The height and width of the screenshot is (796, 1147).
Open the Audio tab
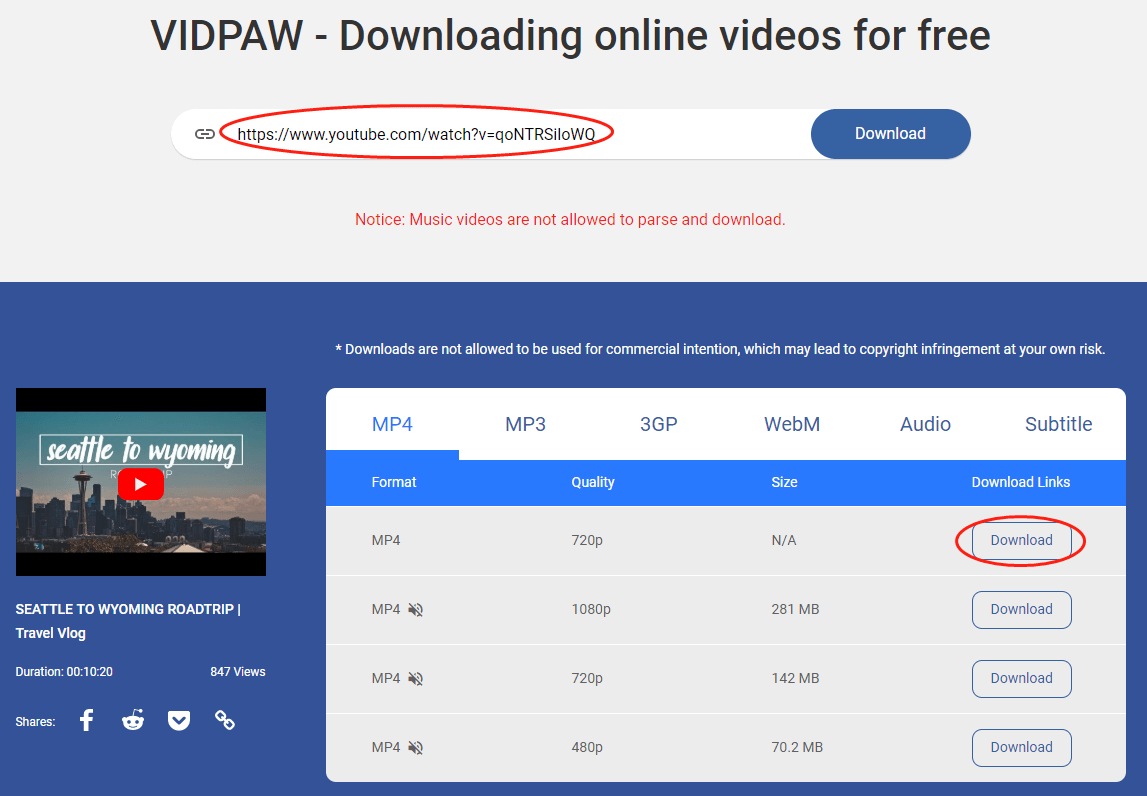coord(925,424)
